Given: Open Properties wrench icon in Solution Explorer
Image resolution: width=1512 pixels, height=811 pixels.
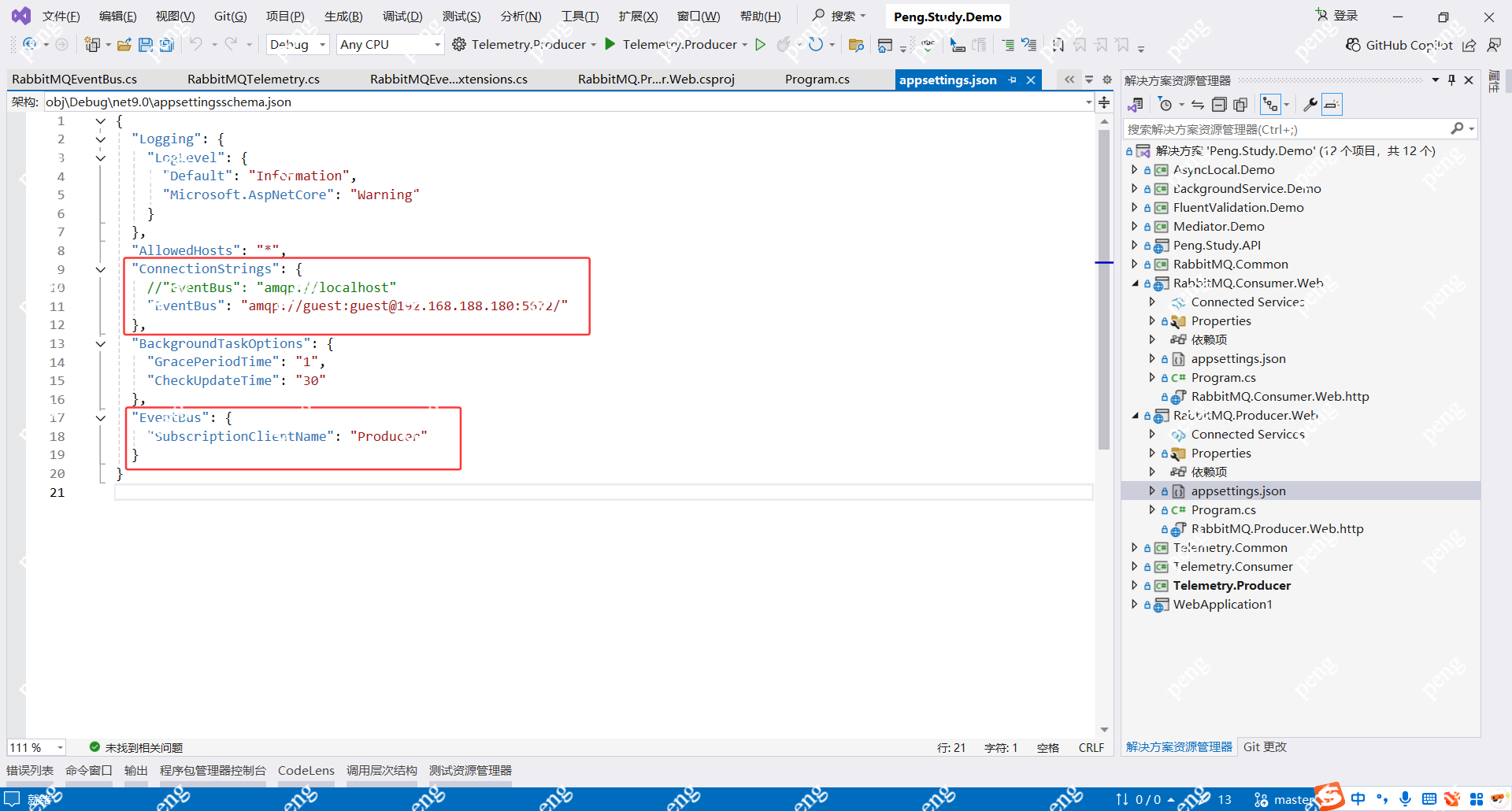Looking at the screenshot, I should click(x=1310, y=105).
